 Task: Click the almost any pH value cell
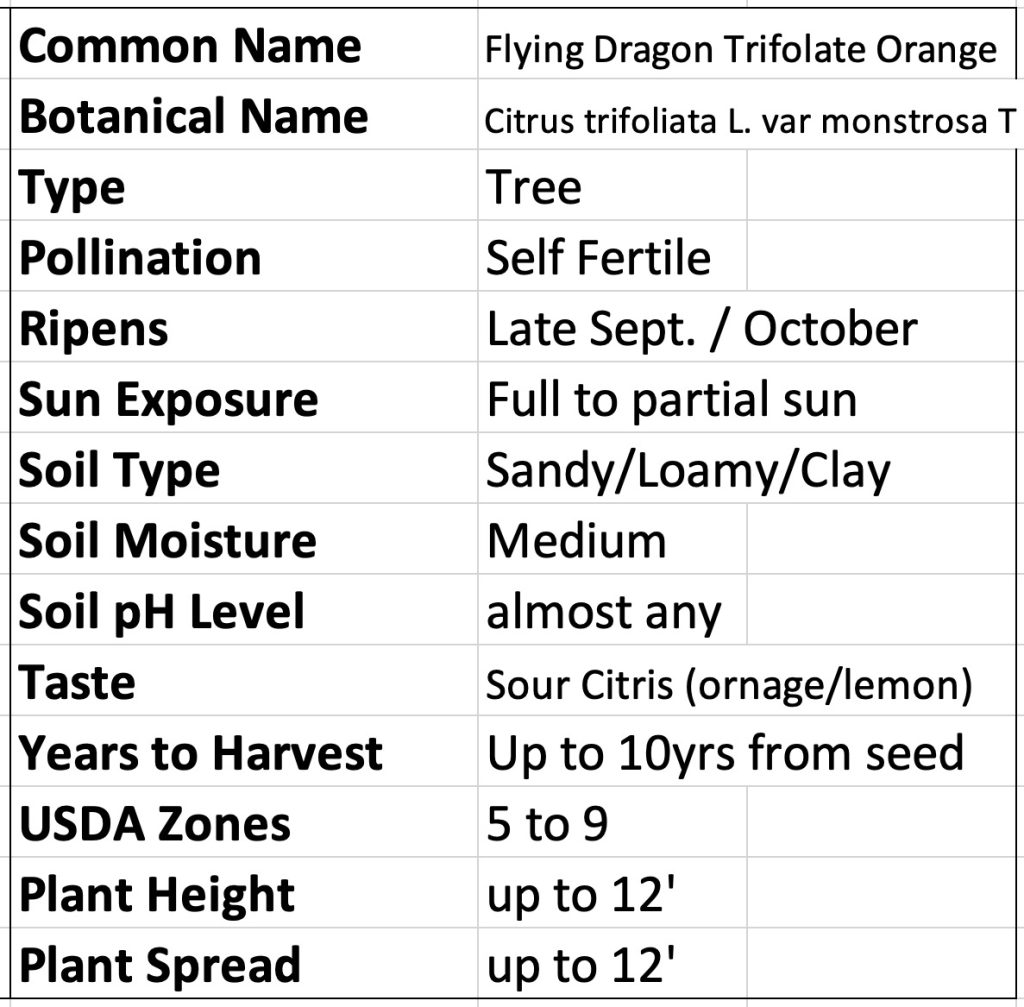click(603, 612)
